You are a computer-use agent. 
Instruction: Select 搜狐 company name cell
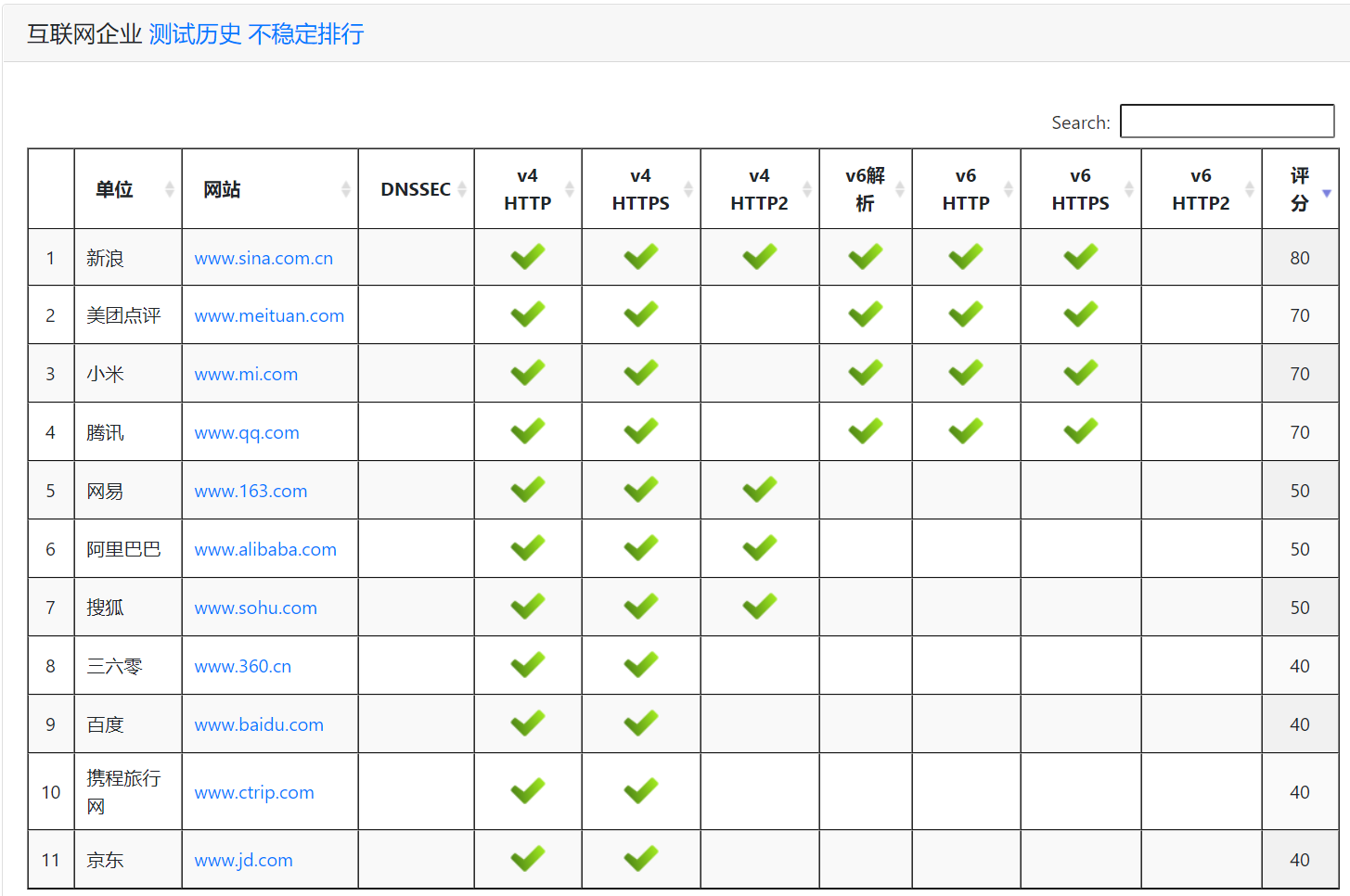[x=128, y=608]
